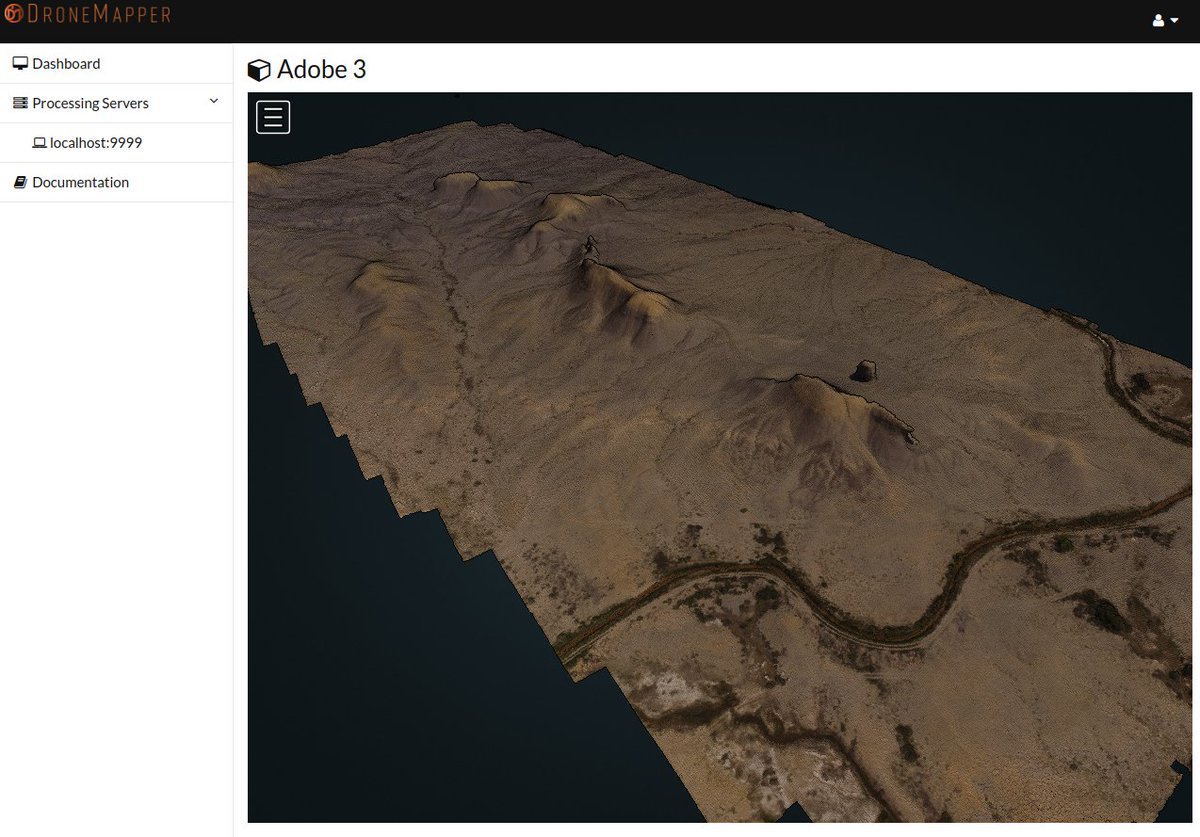The width and height of the screenshot is (1200, 837).
Task: Click the Adobe 3 project heading
Action: 322,70
